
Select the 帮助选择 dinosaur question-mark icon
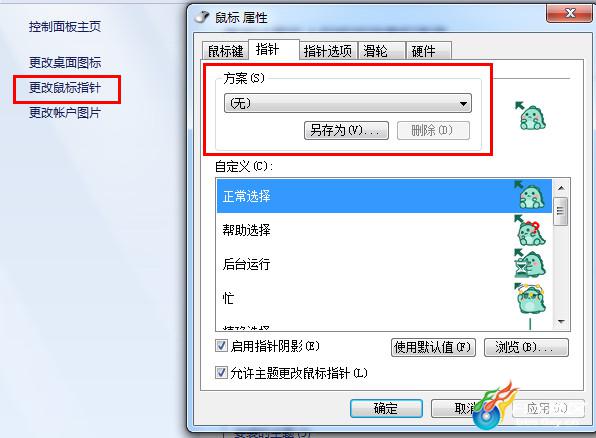pyautogui.click(x=529, y=230)
